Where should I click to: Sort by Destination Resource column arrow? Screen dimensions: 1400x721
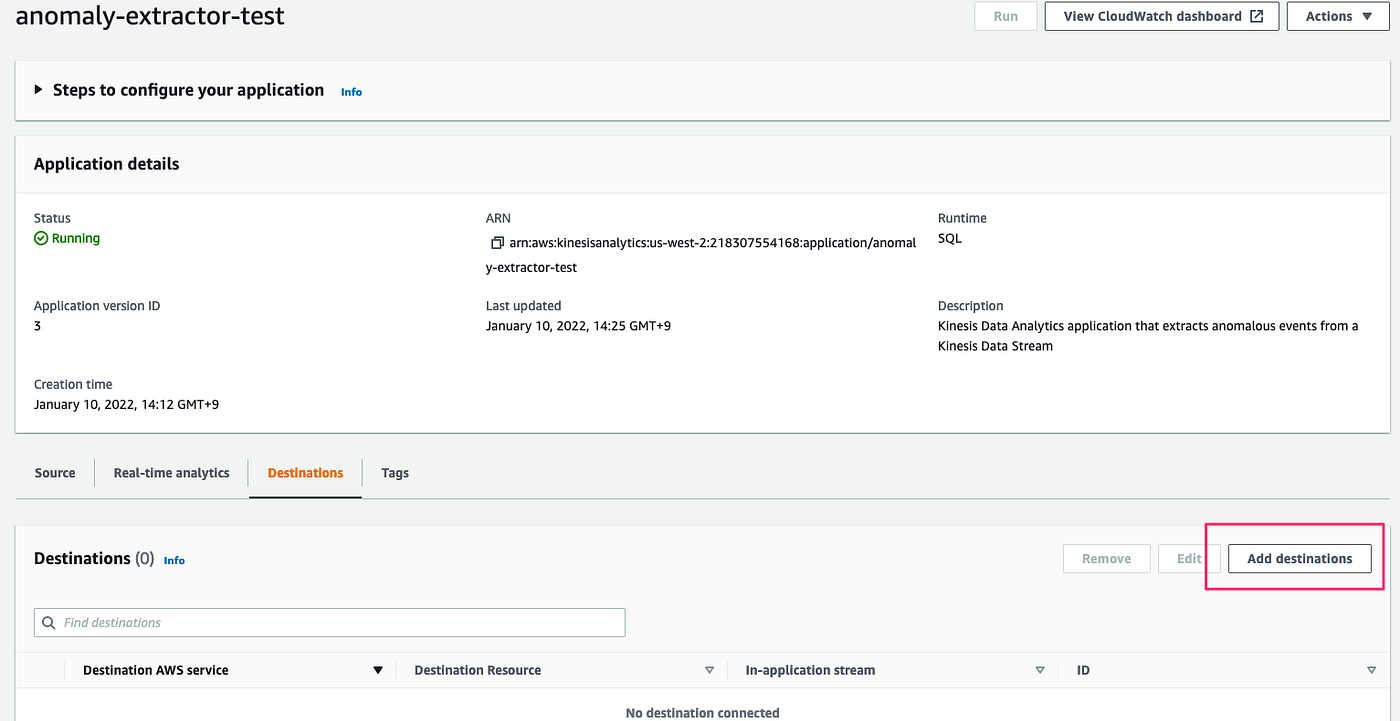[709, 670]
